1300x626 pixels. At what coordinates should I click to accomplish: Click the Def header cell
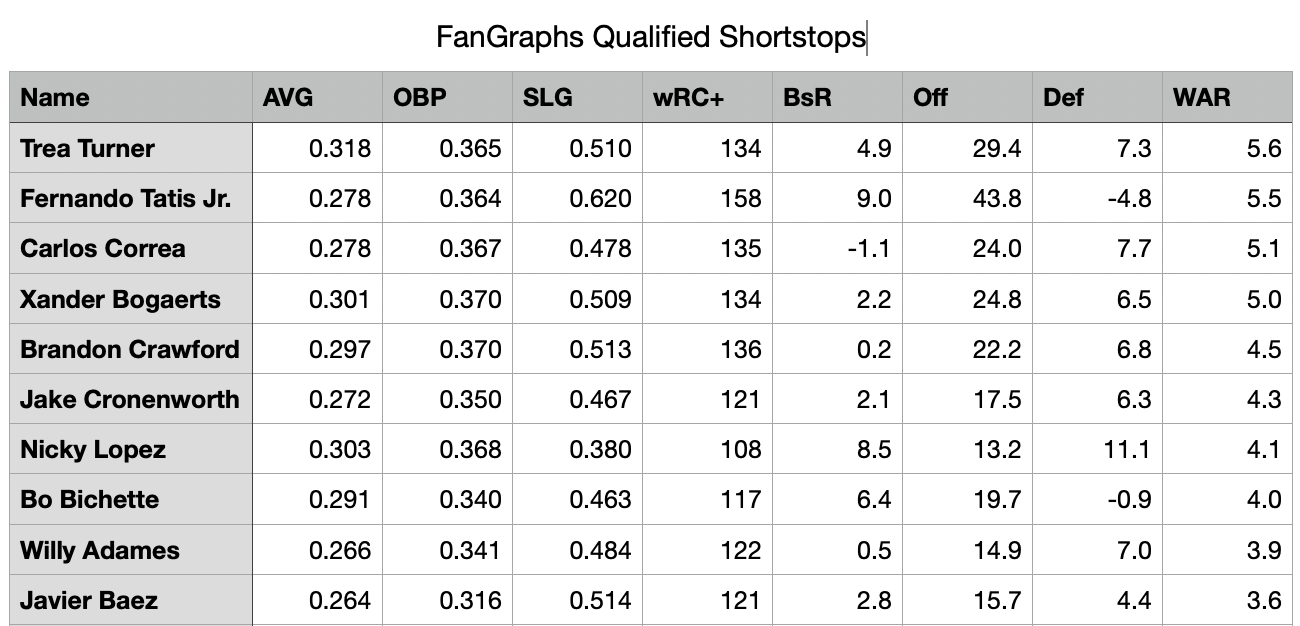(x=1096, y=97)
